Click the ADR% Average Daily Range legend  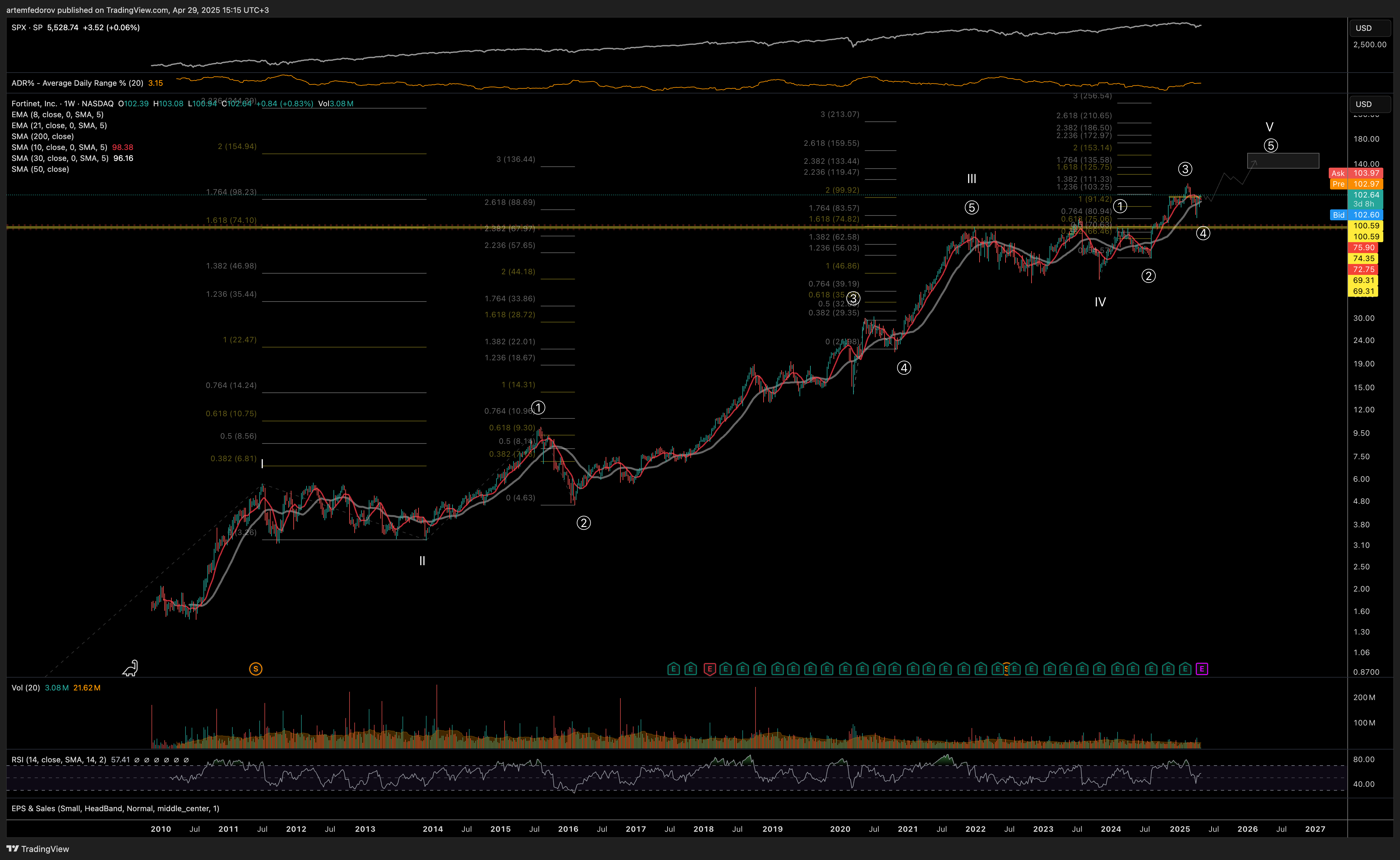pyautogui.click(x=77, y=83)
